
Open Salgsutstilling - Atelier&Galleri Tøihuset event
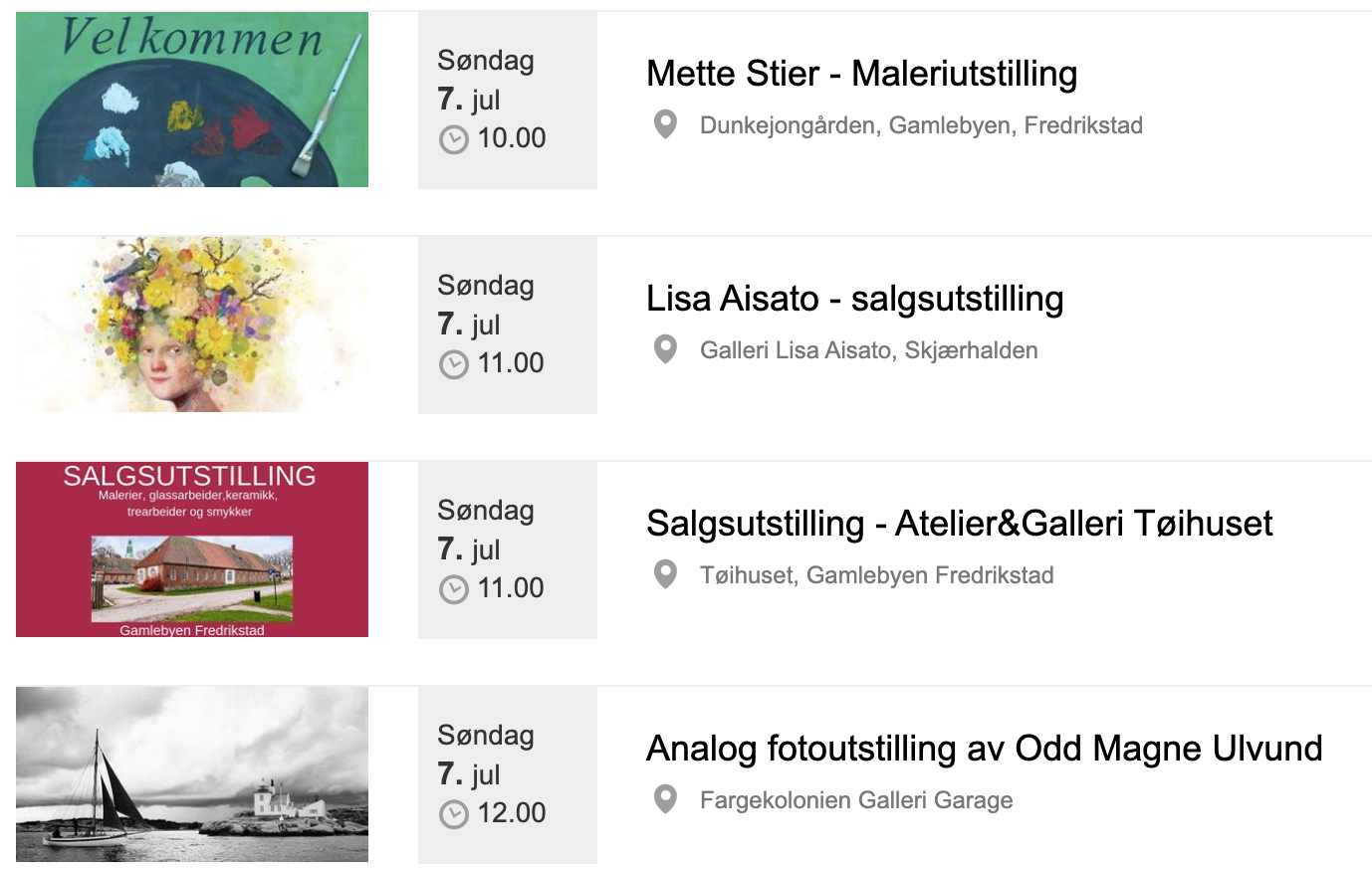tap(959, 524)
